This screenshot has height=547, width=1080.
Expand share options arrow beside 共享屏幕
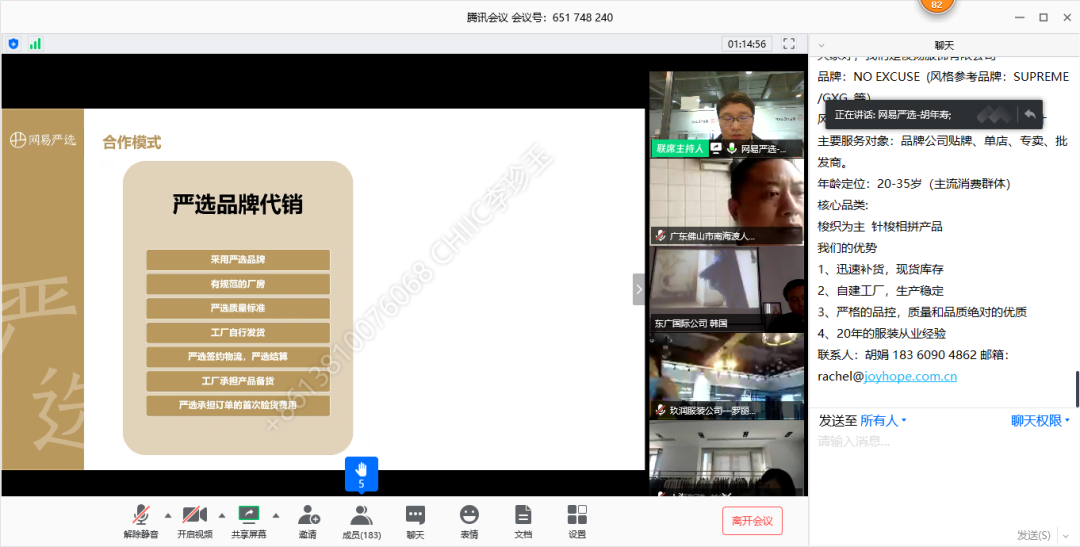(276, 515)
